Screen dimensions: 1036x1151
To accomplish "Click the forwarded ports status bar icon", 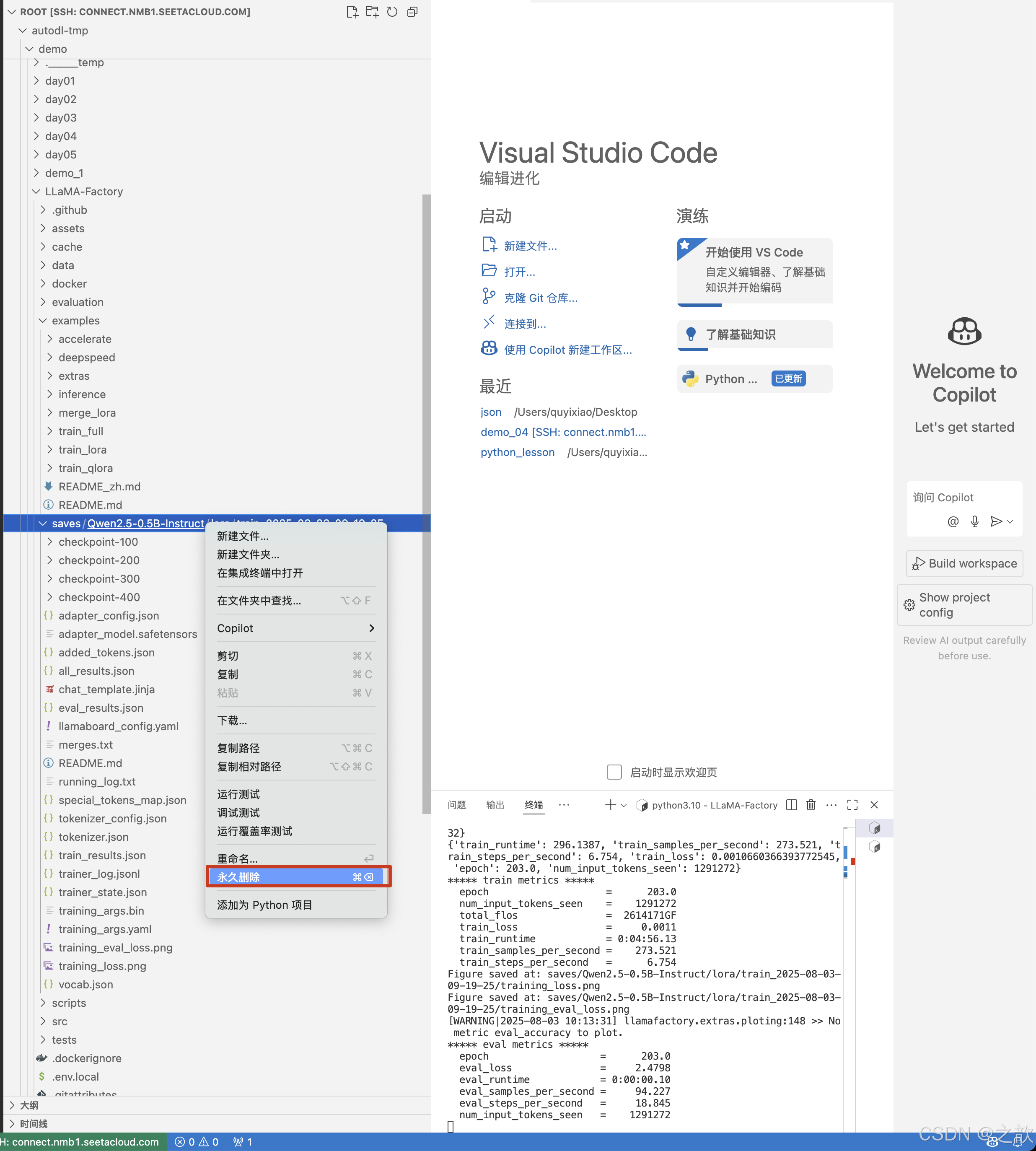I will (x=243, y=1142).
